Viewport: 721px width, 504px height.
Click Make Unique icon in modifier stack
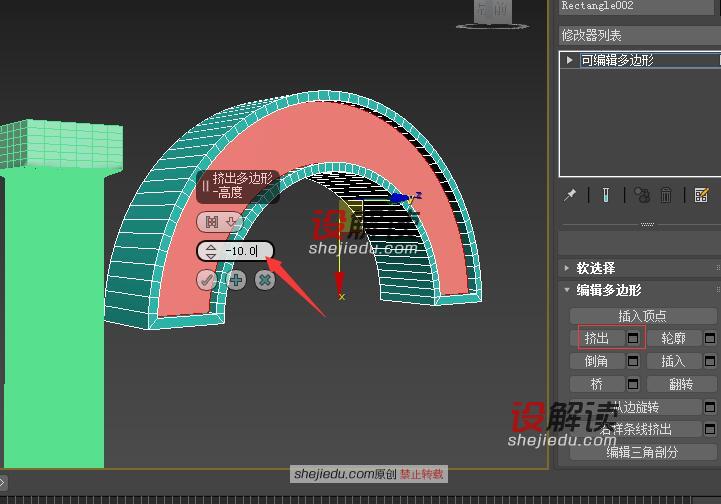[641, 195]
